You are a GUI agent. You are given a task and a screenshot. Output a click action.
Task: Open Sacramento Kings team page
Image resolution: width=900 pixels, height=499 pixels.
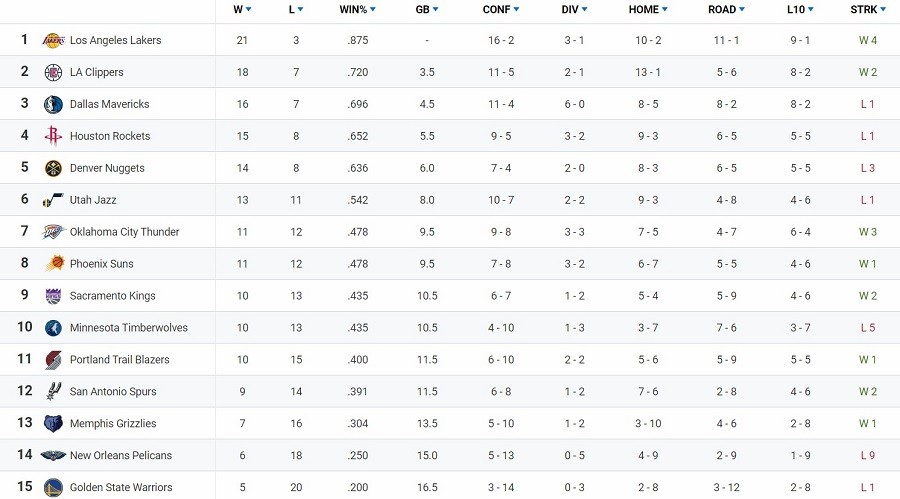(x=112, y=296)
